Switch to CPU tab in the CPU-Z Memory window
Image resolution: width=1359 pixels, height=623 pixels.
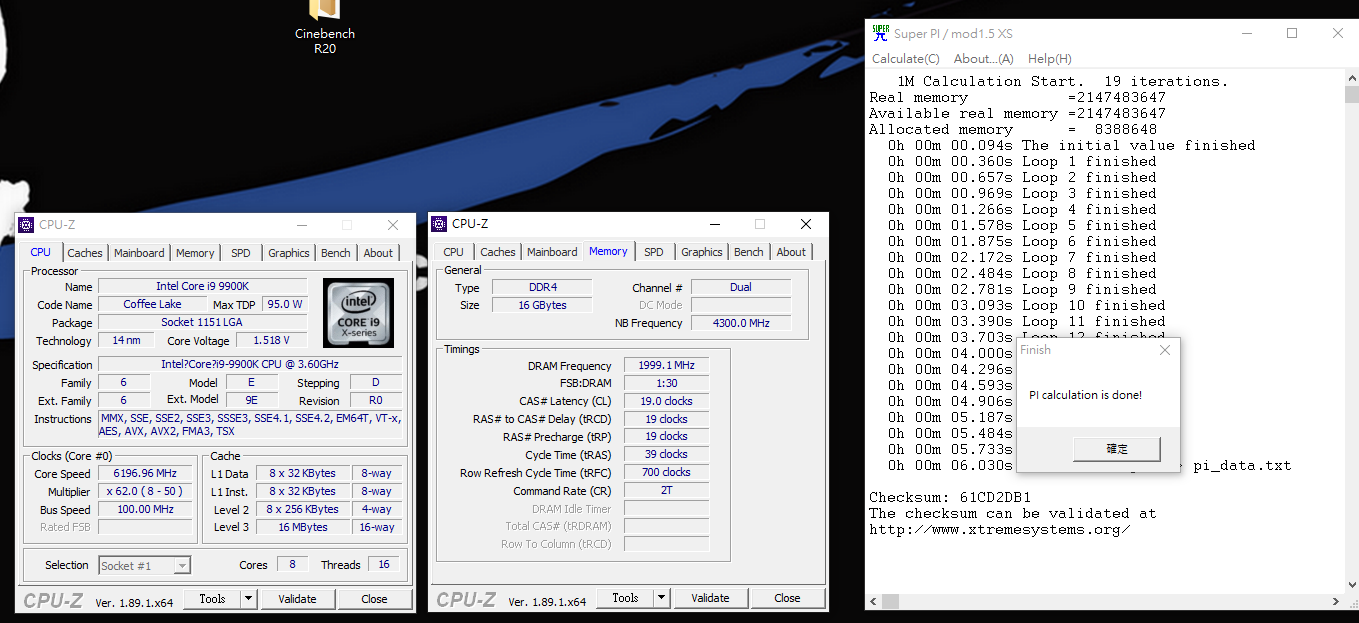coord(454,252)
